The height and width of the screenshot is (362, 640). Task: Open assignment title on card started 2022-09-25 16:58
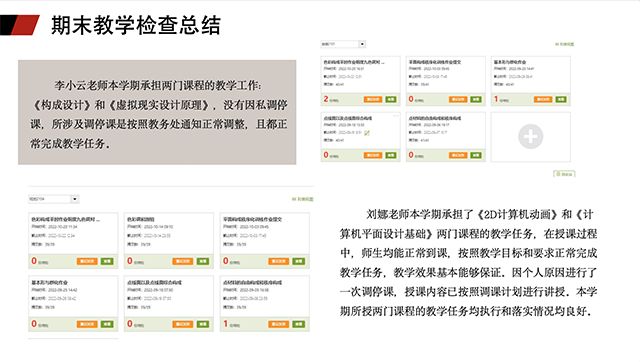pyautogui.click(x=252, y=282)
